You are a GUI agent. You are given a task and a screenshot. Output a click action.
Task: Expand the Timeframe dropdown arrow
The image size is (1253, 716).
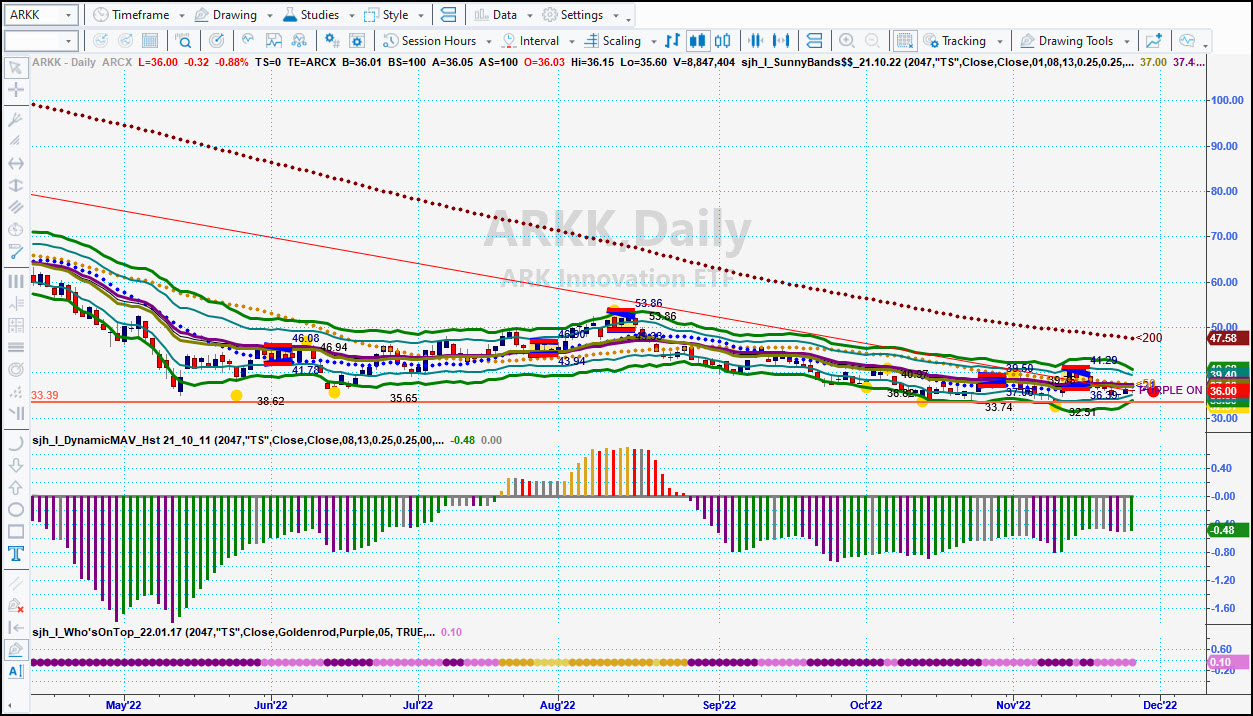coord(180,16)
